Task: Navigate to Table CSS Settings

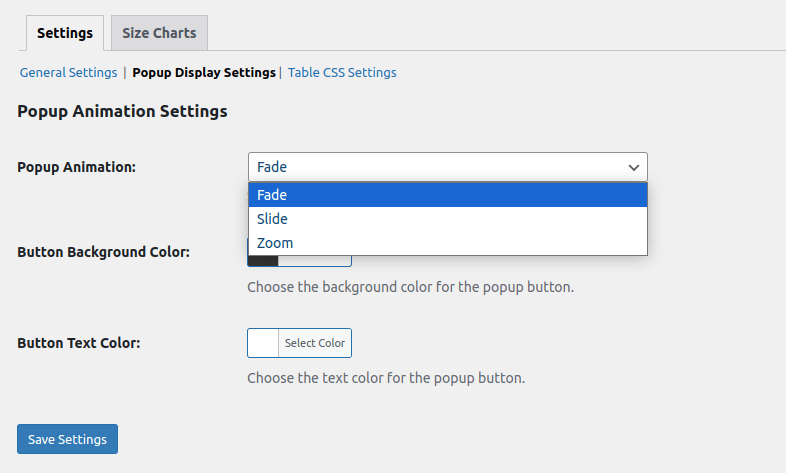Action: point(342,73)
